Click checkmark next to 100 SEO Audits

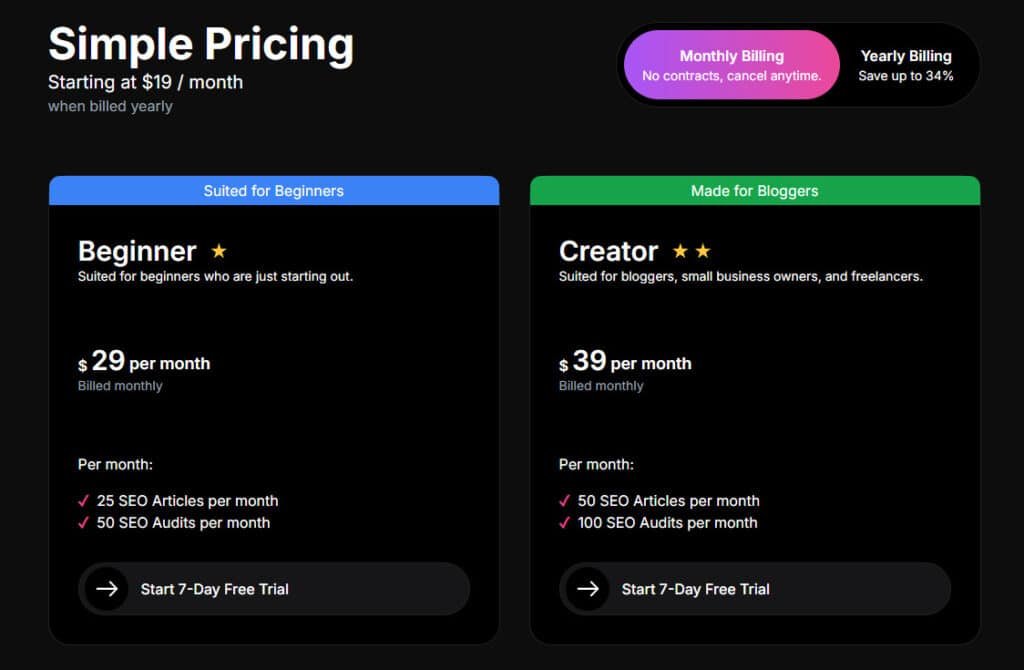[x=565, y=523]
